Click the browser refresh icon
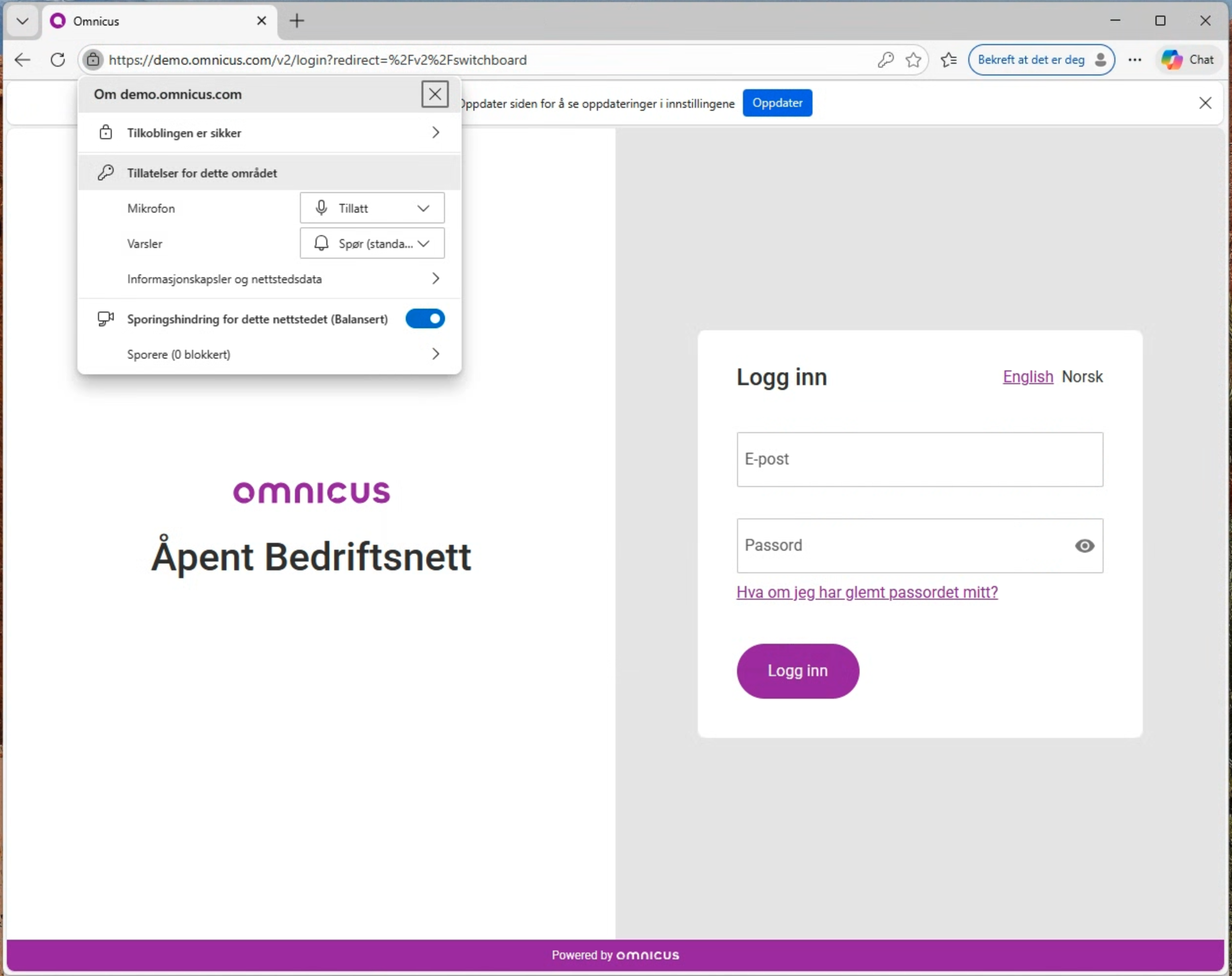This screenshot has width=1232, height=976. 58,59
